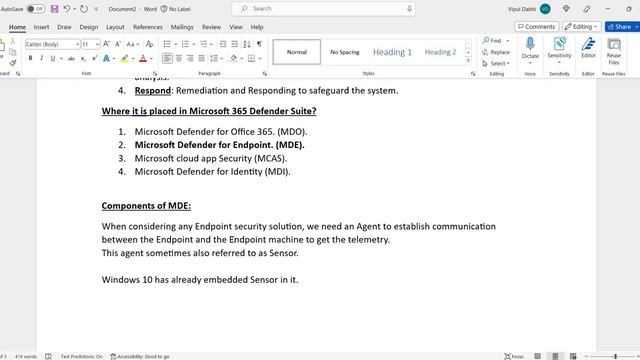Open the Select dropdown
640x360 pixels.
[496, 63]
